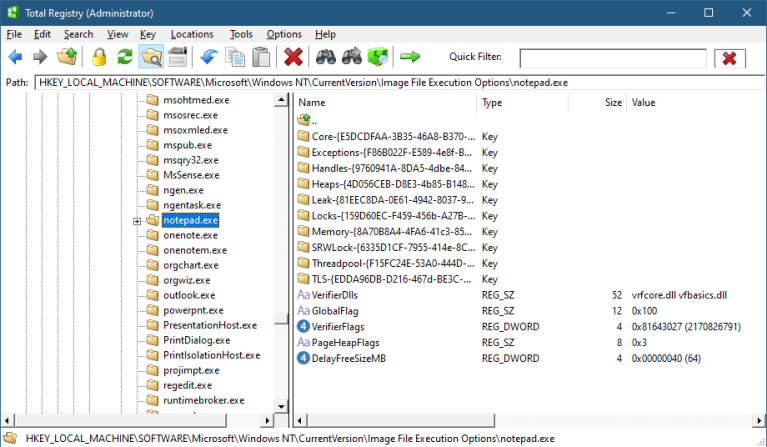This screenshot has height=447, width=767.
Task: Select the TLS-{EDDA96DB key row
Action: point(386,279)
